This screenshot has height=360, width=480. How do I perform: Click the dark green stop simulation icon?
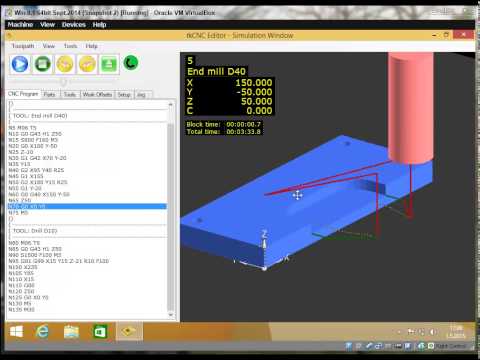(x=42, y=64)
